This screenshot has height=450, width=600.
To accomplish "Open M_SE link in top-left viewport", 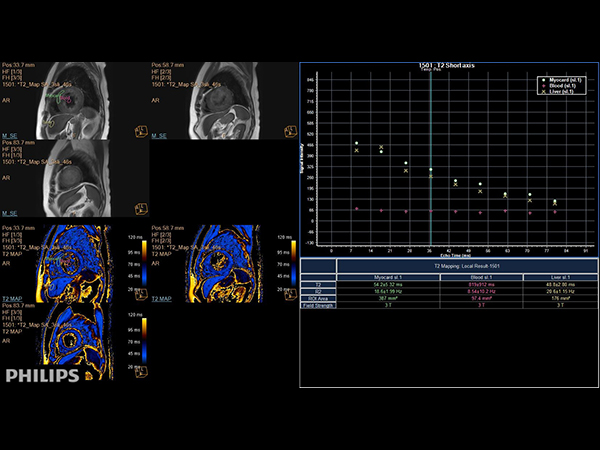I will (9, 133).
